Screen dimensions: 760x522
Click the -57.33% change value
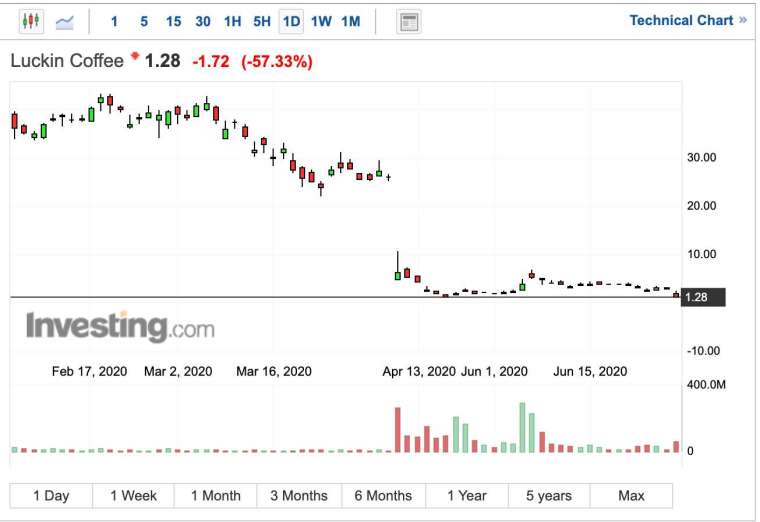(277, 62)
